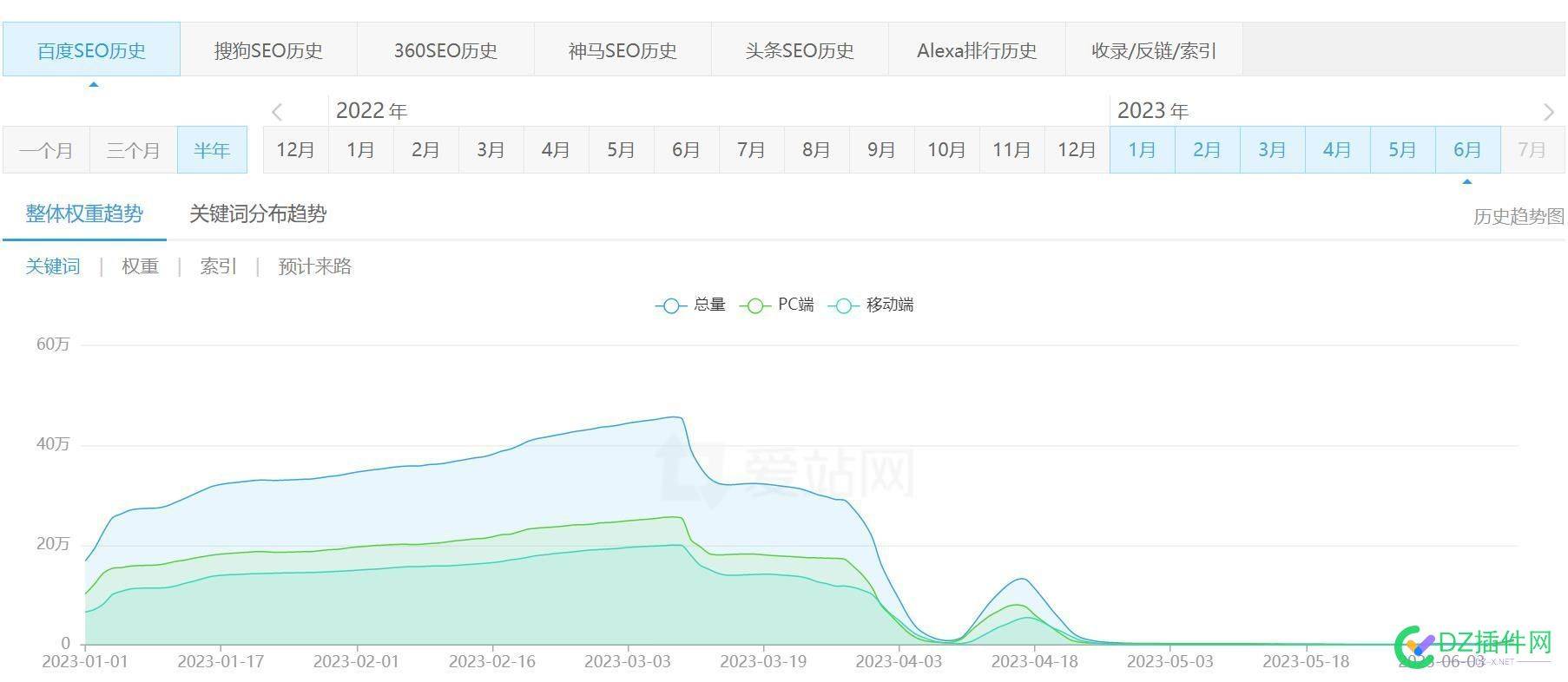The height and width of the screenshot is (682, 1568).
Task: Select 2022年 1月 in month bar
Action: [360, 150]
